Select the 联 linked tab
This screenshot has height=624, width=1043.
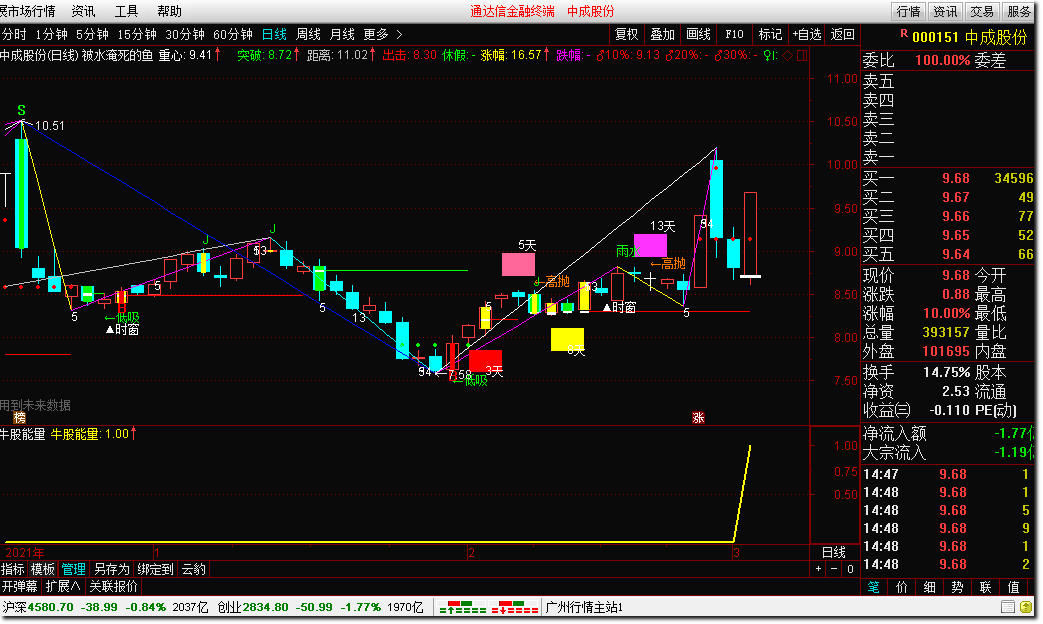pos(985,587)
